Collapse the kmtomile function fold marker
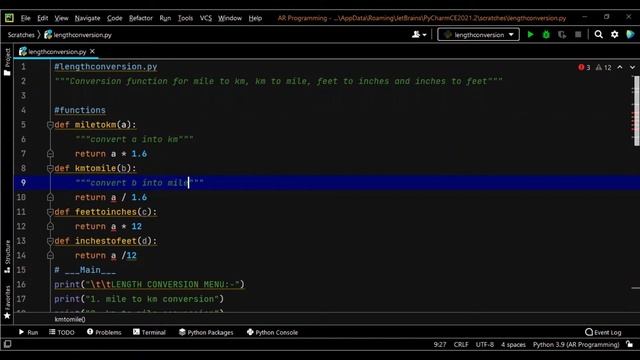Viewport: 640px width, 360px height. coord(50,168)
